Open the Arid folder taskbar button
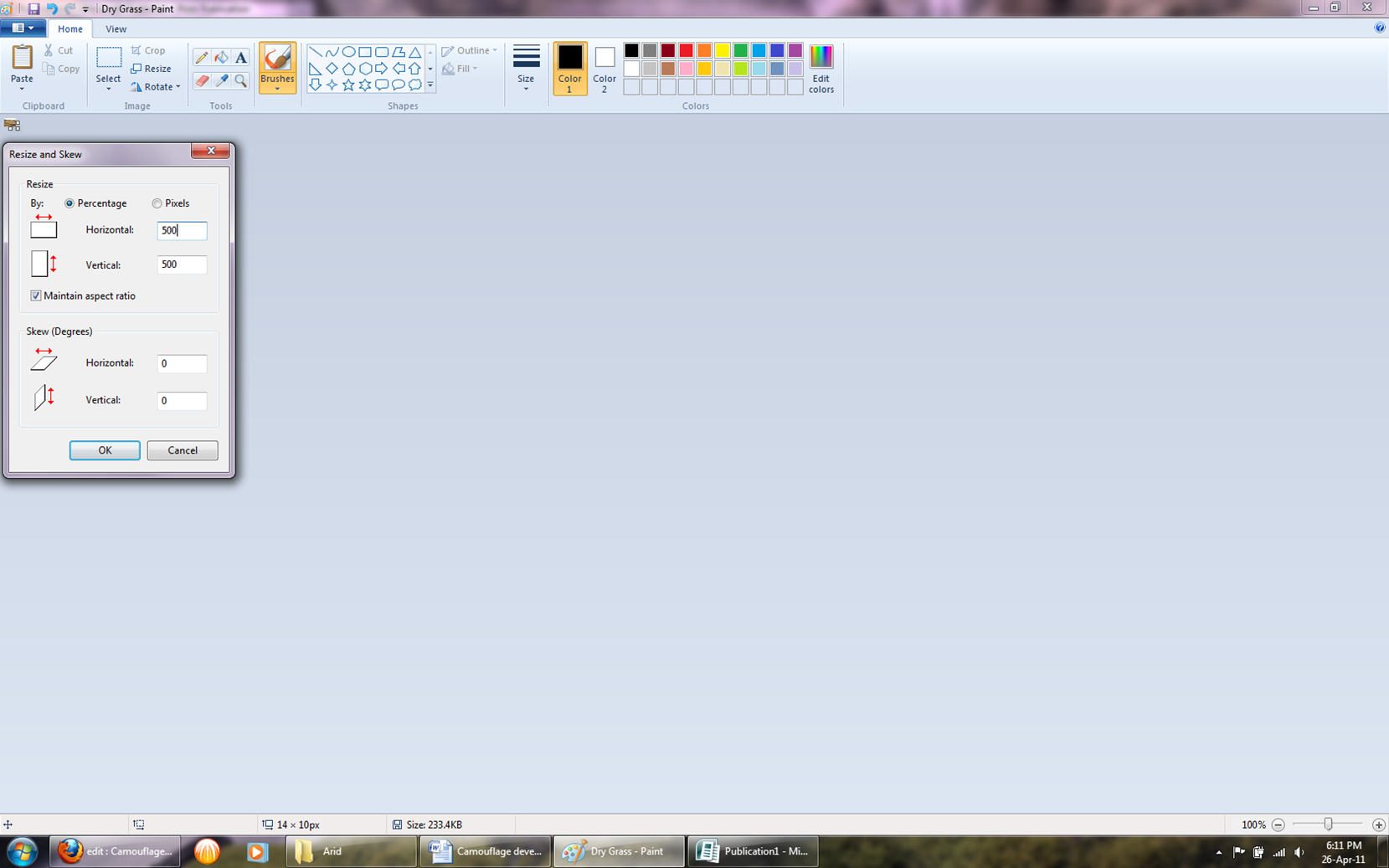This screenshot has height=868, width=1389. pyautogui.click(x=351, y=851)
